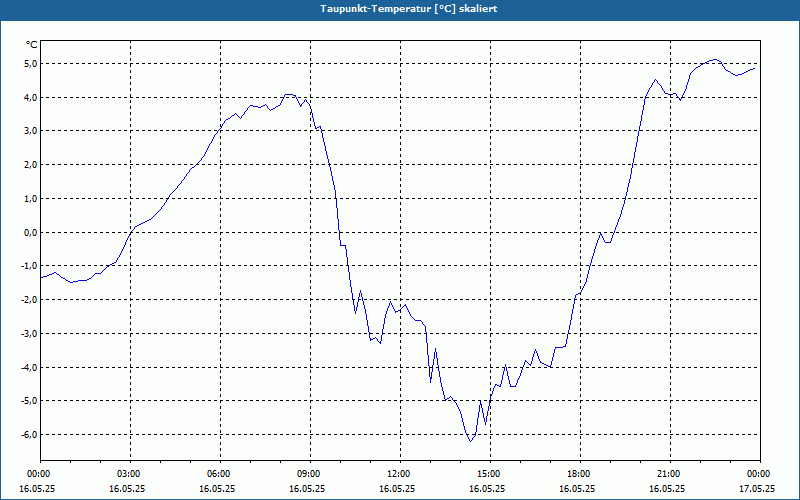Click the 03:00 time label

[x=130, y=474]
